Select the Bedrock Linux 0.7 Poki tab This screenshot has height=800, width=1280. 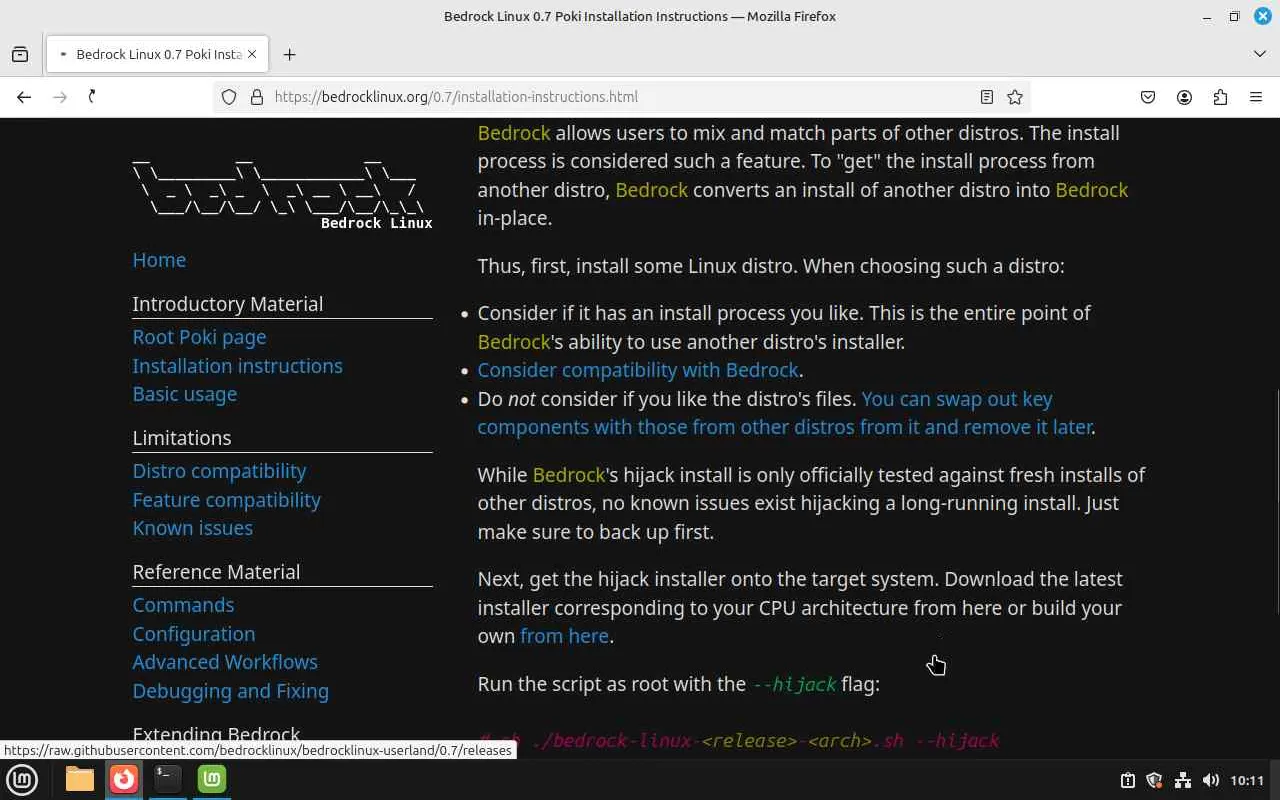click(x=157, y=54)
